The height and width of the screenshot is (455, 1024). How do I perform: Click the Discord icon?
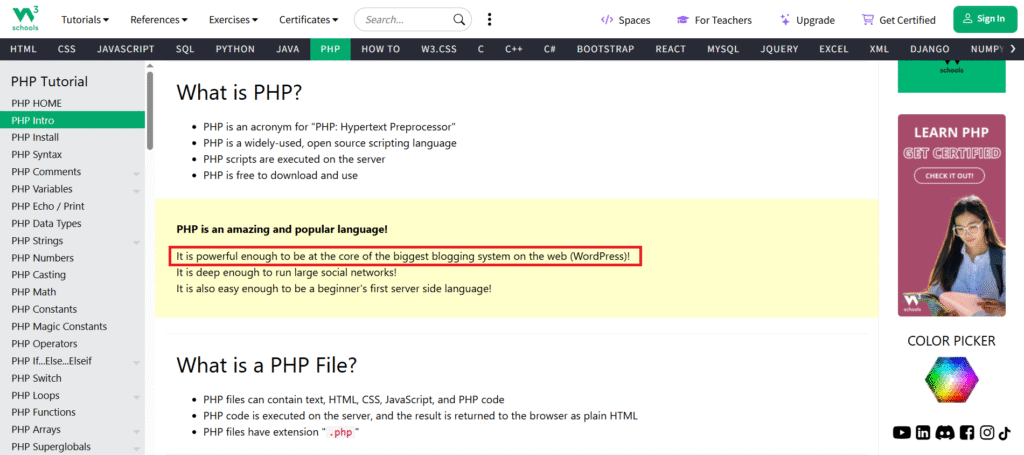click(945, 432)
